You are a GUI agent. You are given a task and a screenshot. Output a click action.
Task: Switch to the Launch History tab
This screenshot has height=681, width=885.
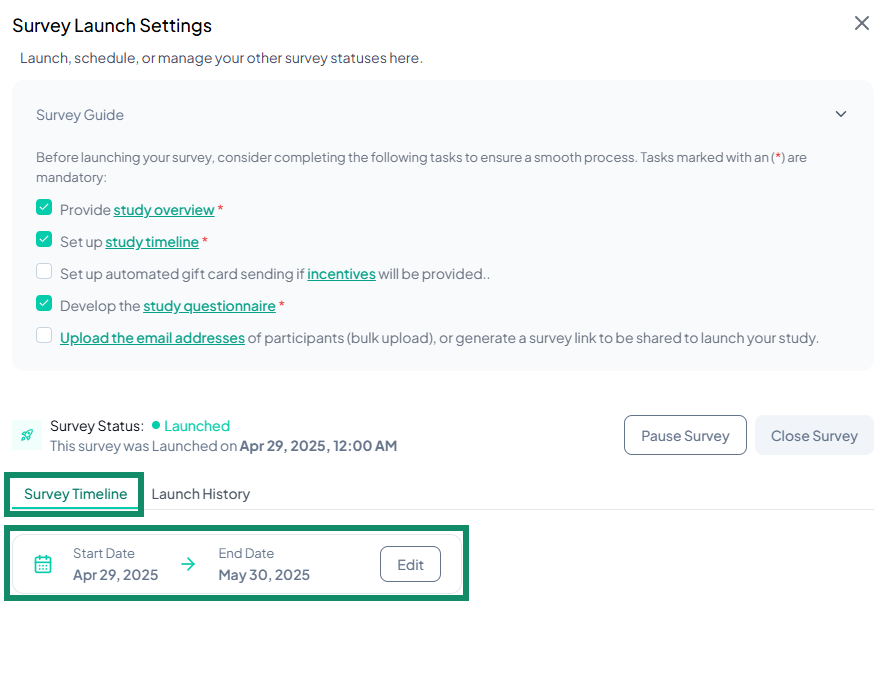(x=200, y=494)
